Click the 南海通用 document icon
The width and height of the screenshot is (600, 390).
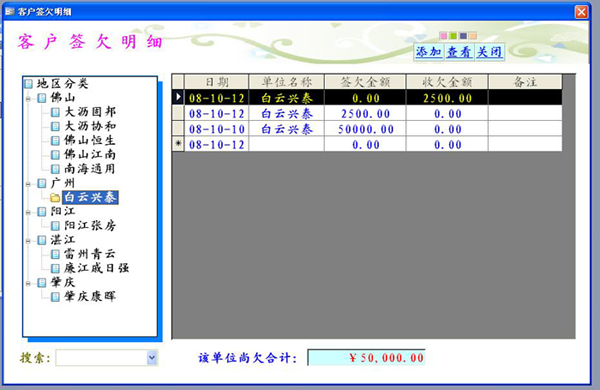[x=55, y=169]
